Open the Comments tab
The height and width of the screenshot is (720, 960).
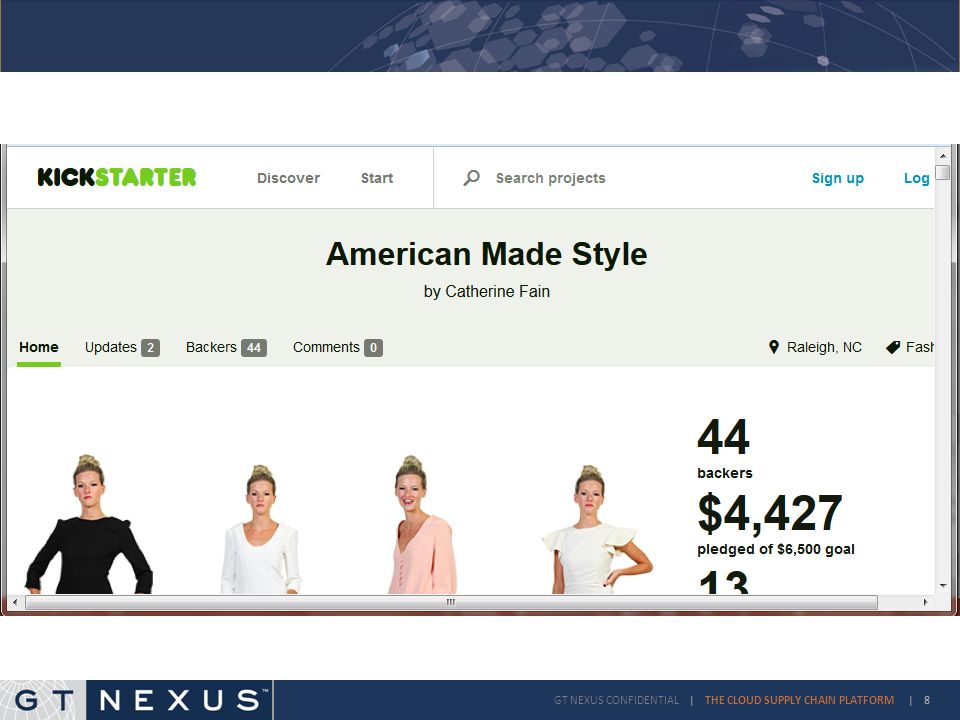(x=337, y=348)
